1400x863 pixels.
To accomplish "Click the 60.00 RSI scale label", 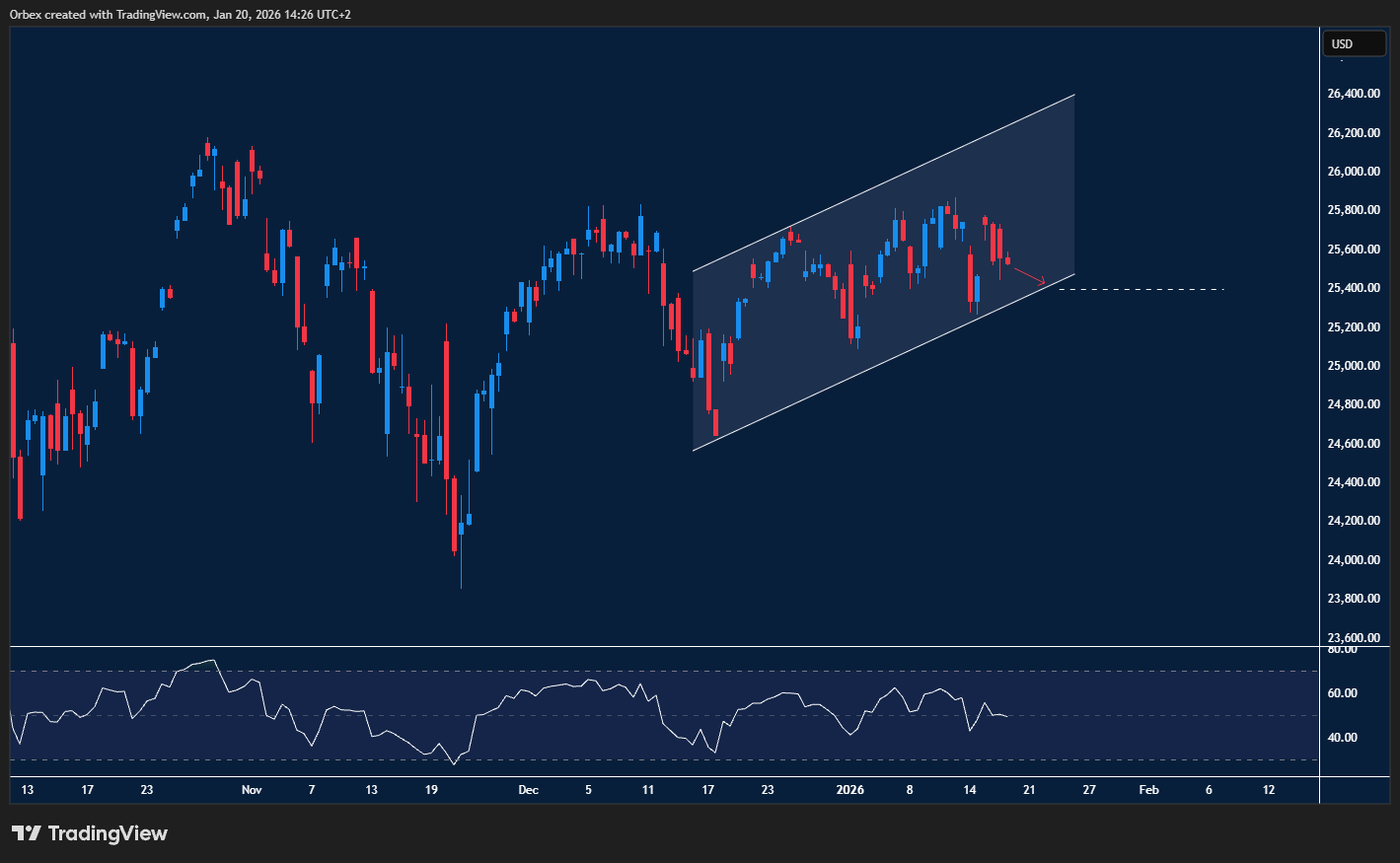I will click(x=1342, y=693).
